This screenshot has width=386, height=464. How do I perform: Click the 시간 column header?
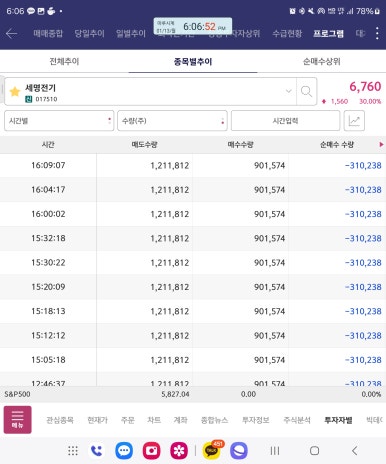coord(48,145)
